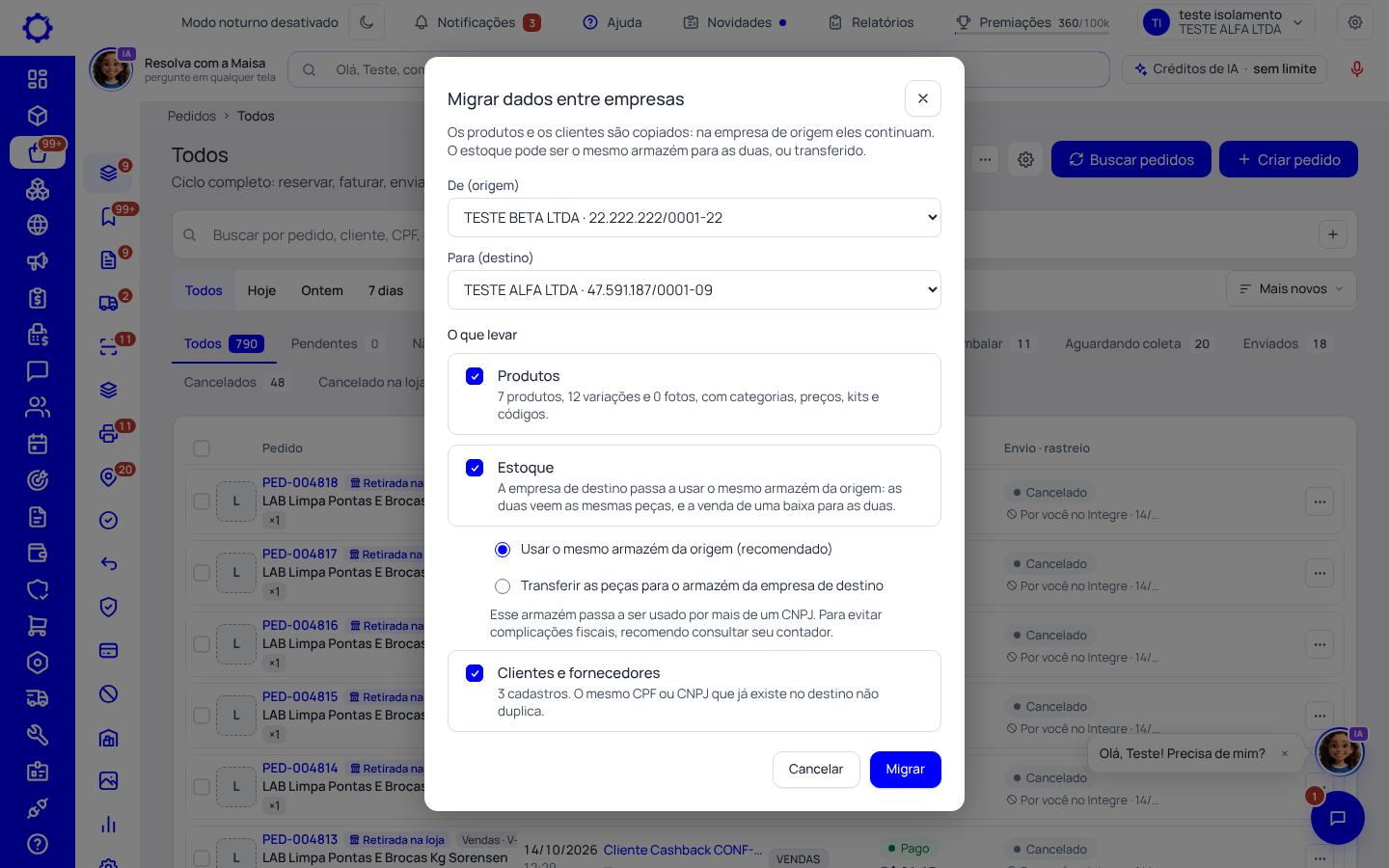Open the customers people icon

[38, 407]
